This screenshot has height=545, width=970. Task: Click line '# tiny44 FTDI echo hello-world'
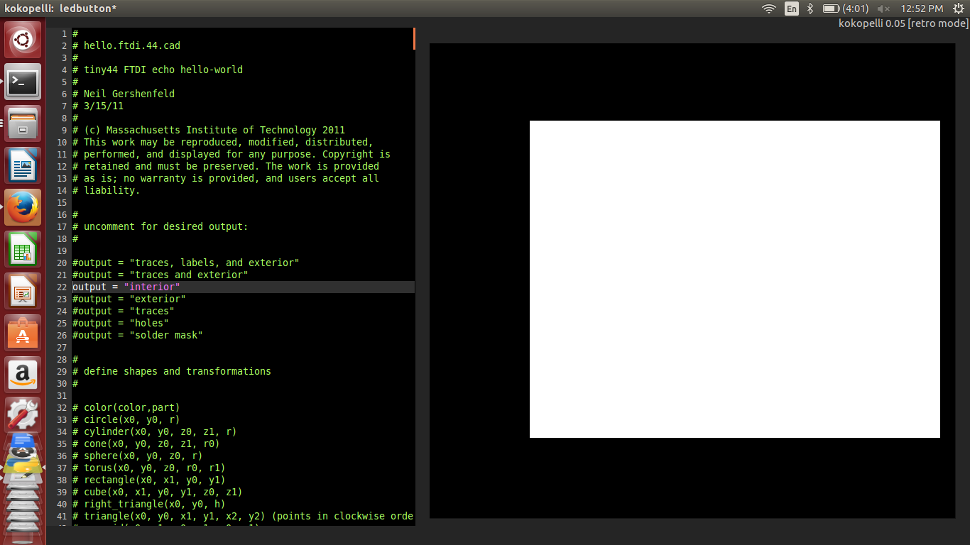click(157, 70)
